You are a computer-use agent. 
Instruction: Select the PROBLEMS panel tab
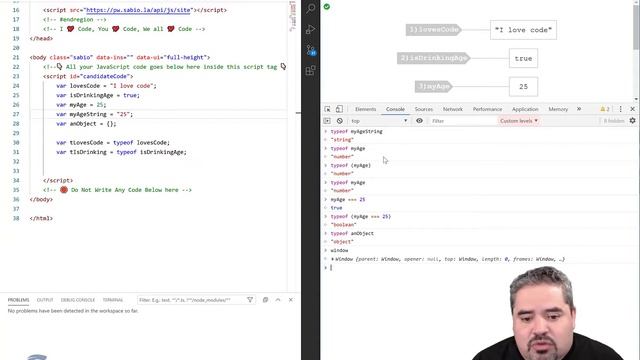click(18, 300)
